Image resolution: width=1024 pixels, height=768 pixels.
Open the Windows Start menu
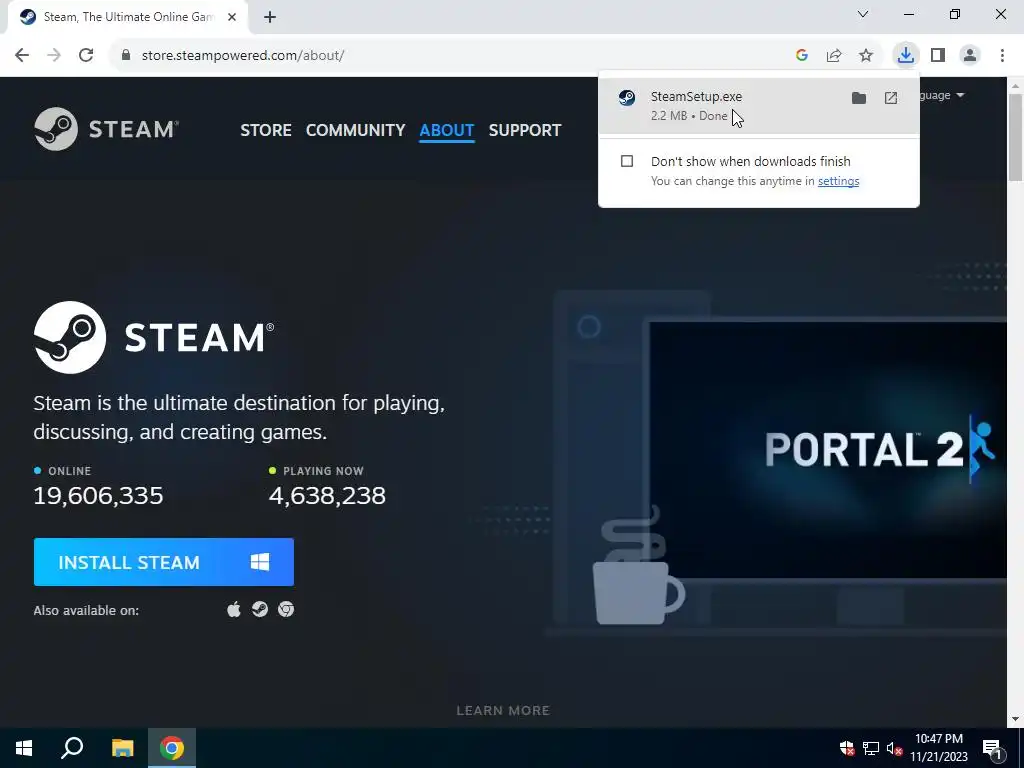pos(24,748)
